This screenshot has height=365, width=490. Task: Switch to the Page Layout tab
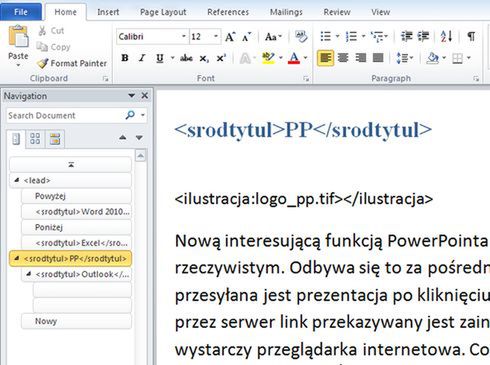click(163, 12)
